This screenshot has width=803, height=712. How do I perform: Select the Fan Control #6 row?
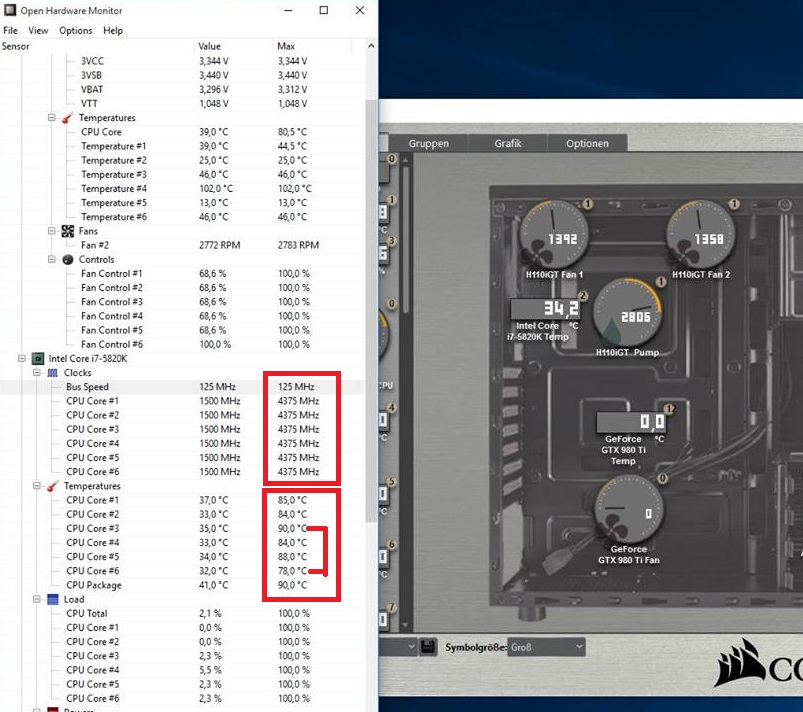(x=182, y=344)
